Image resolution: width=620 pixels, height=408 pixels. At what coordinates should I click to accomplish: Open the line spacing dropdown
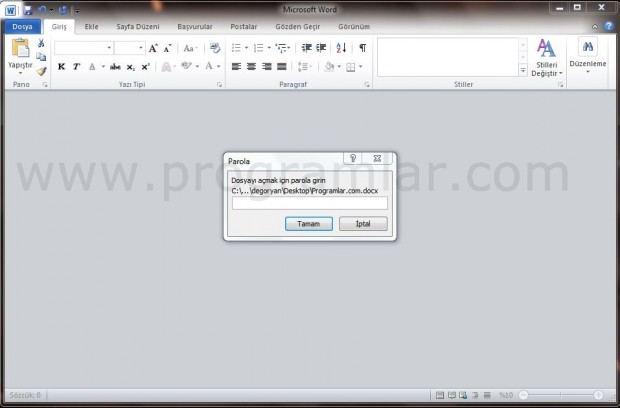click(x=304, y=67)
